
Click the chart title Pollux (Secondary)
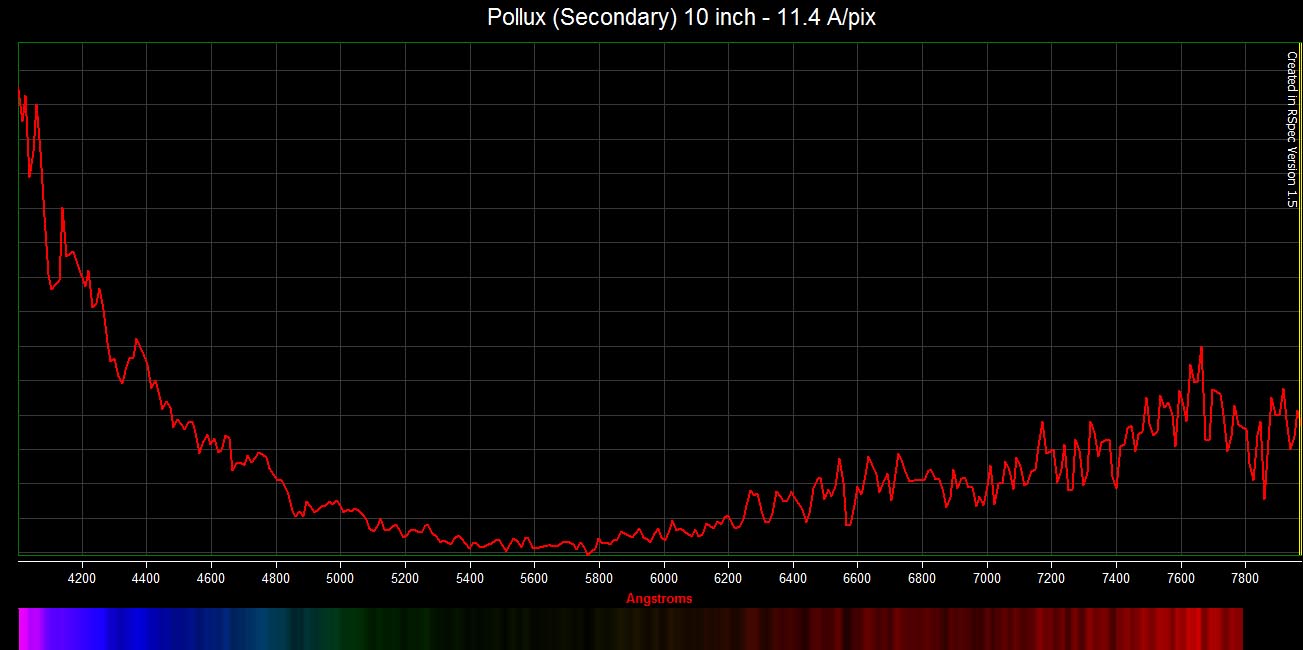click(x=681, y=18)
